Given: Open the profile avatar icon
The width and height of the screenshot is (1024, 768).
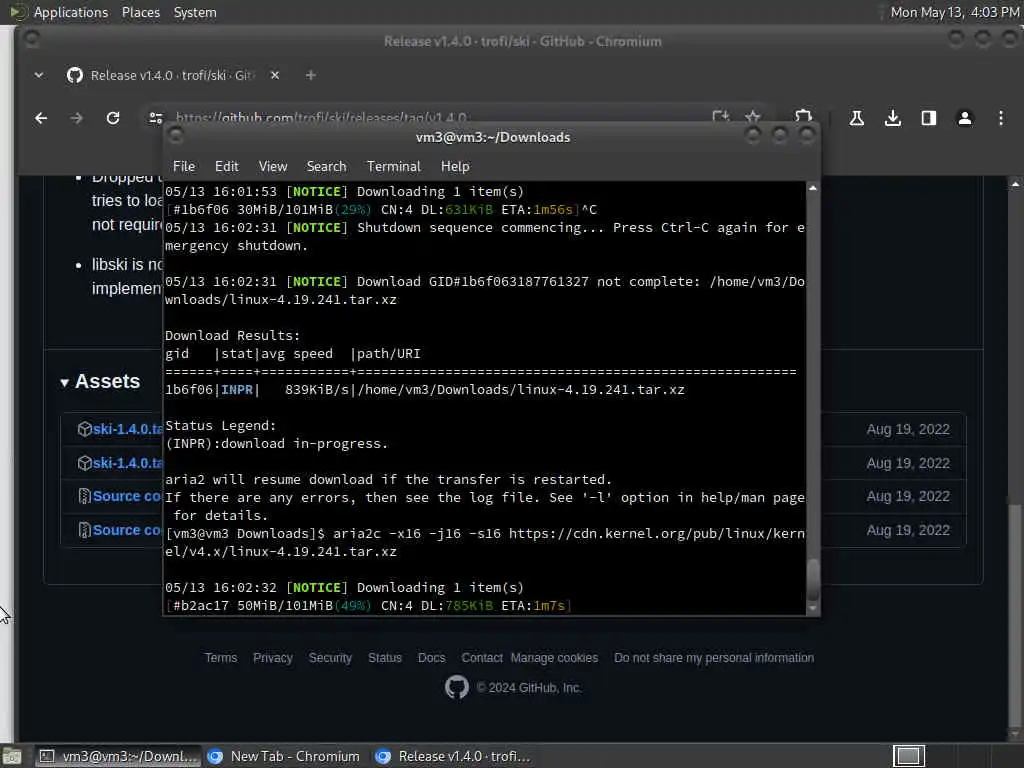Looking at the screenshot, I should (965, 118).
